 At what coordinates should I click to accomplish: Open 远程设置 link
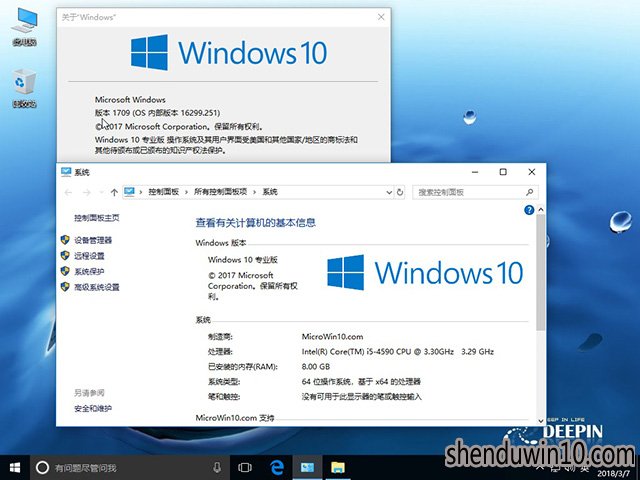coord(89,256)
